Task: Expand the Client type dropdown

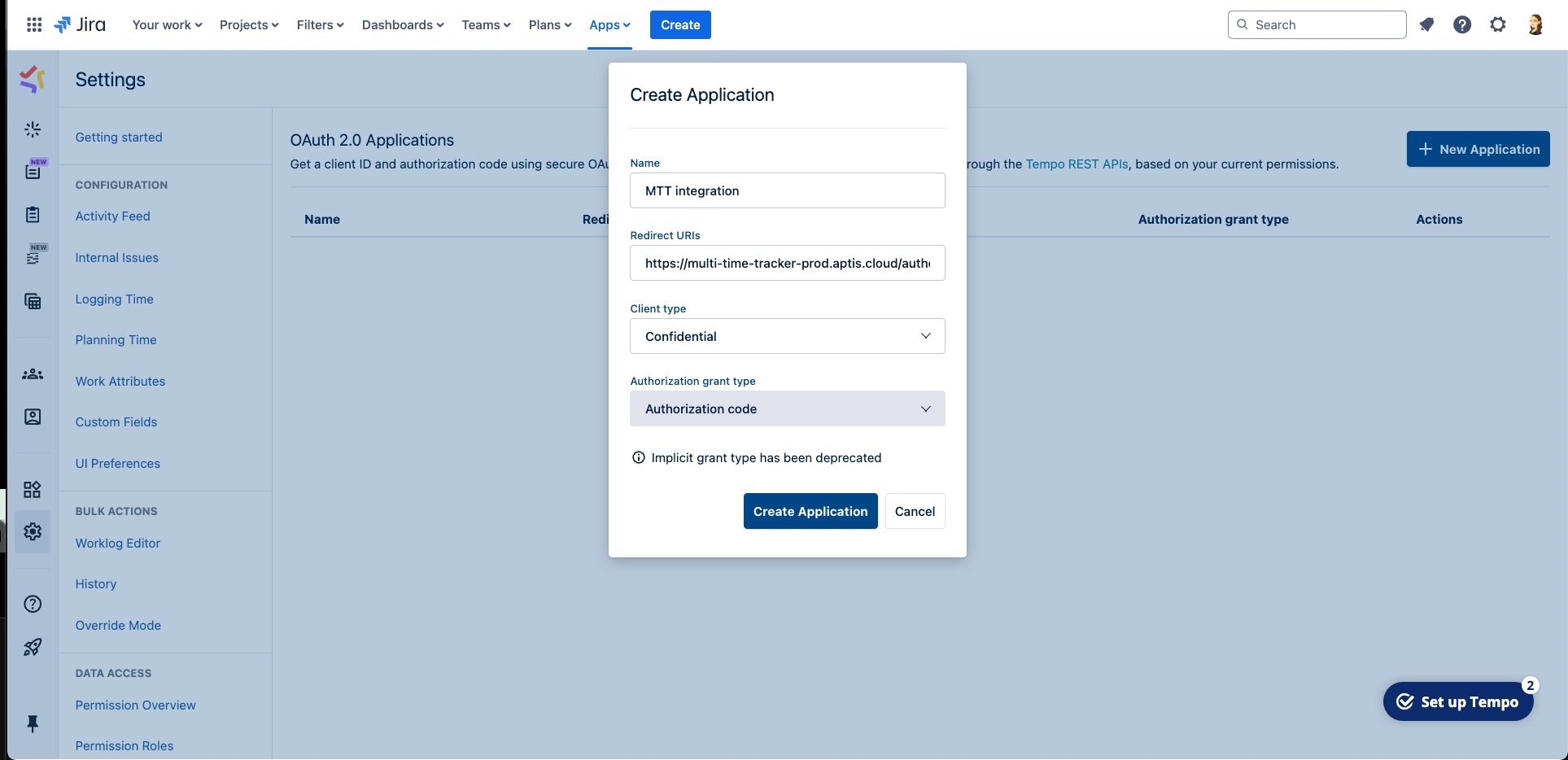Action: click(x=787, y=336)
